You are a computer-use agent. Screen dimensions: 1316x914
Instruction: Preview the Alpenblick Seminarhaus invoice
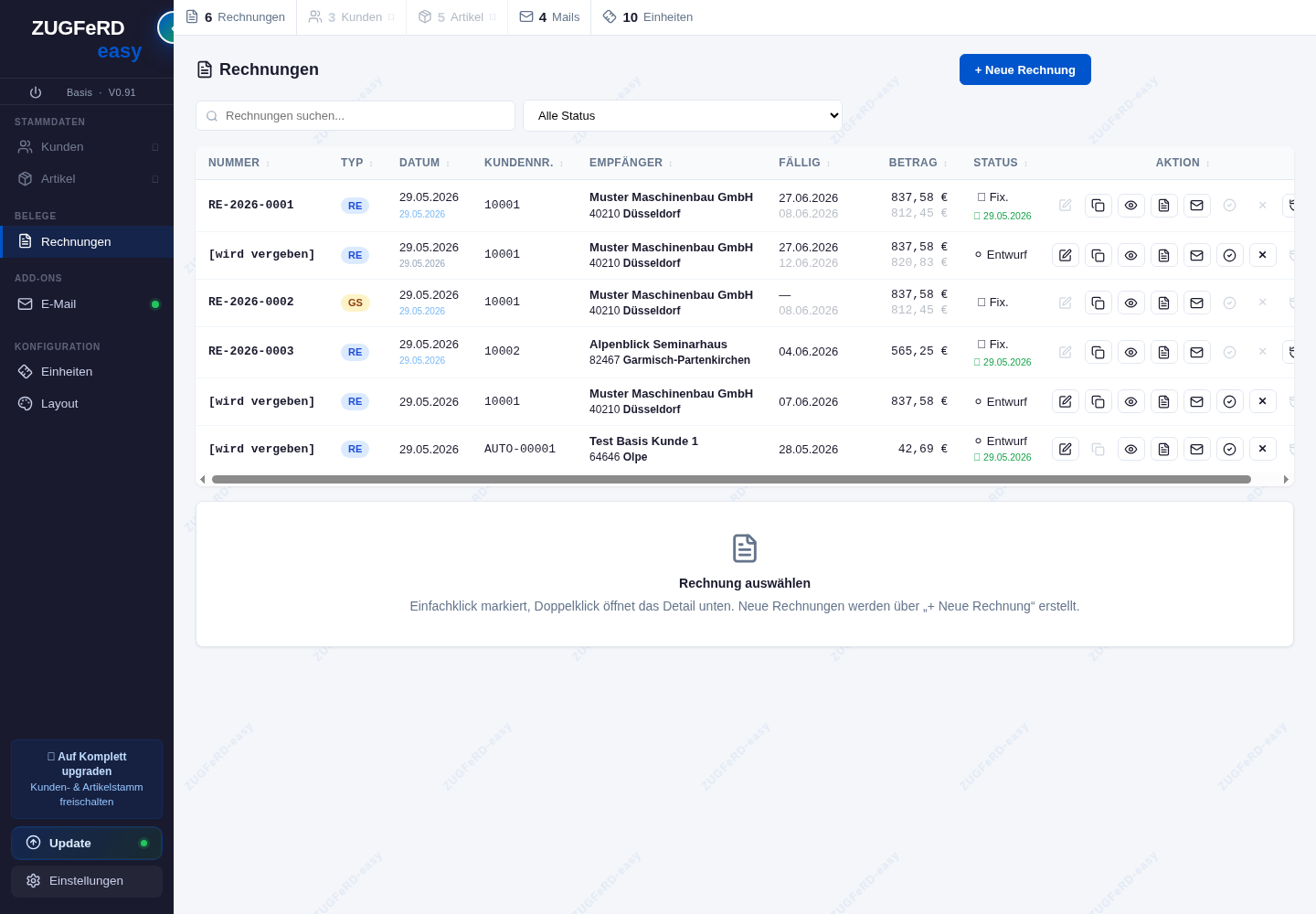click(1131, 352)
